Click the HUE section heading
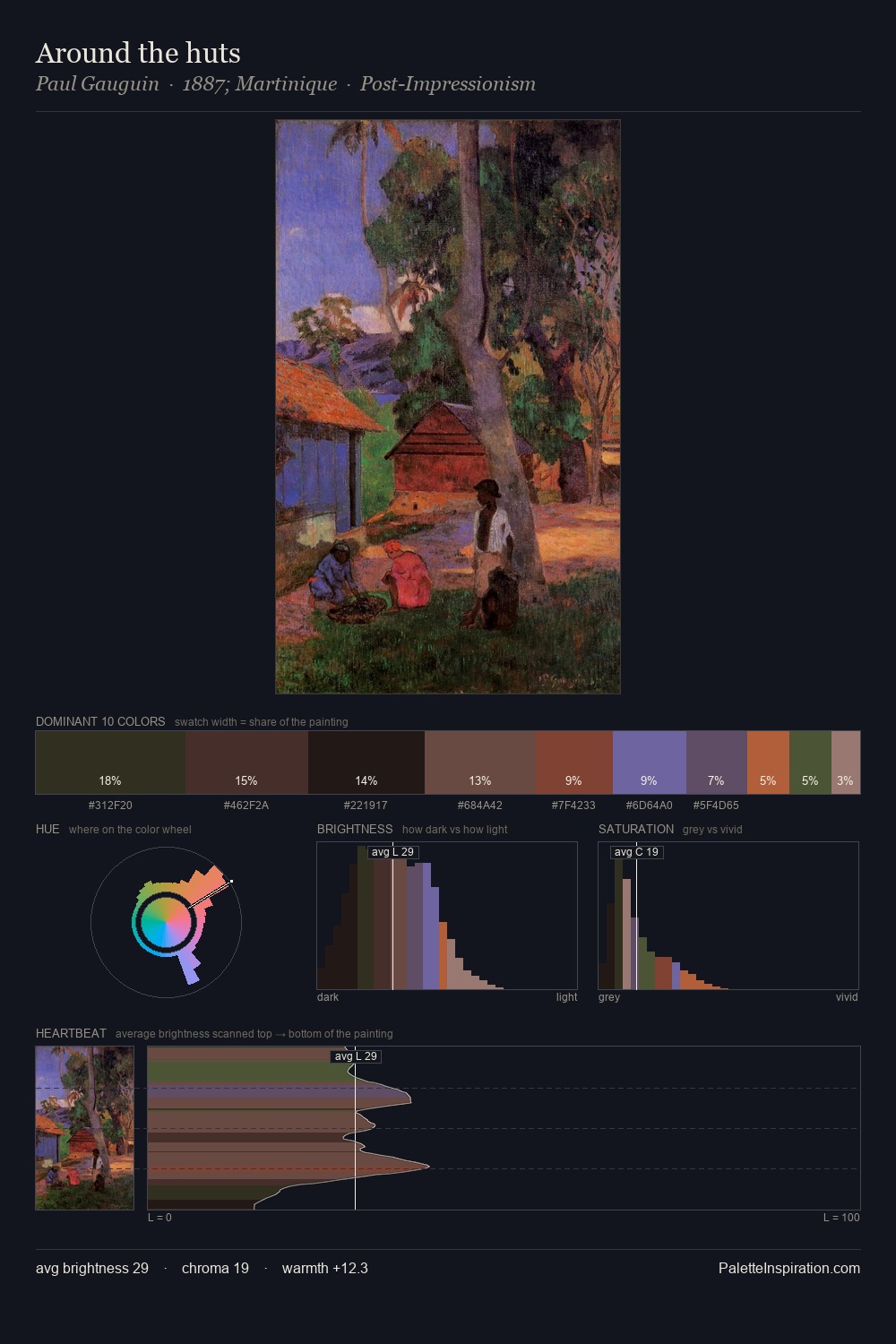The height and width of the screenshot is (1344, 896). click(x=47, y=829)
